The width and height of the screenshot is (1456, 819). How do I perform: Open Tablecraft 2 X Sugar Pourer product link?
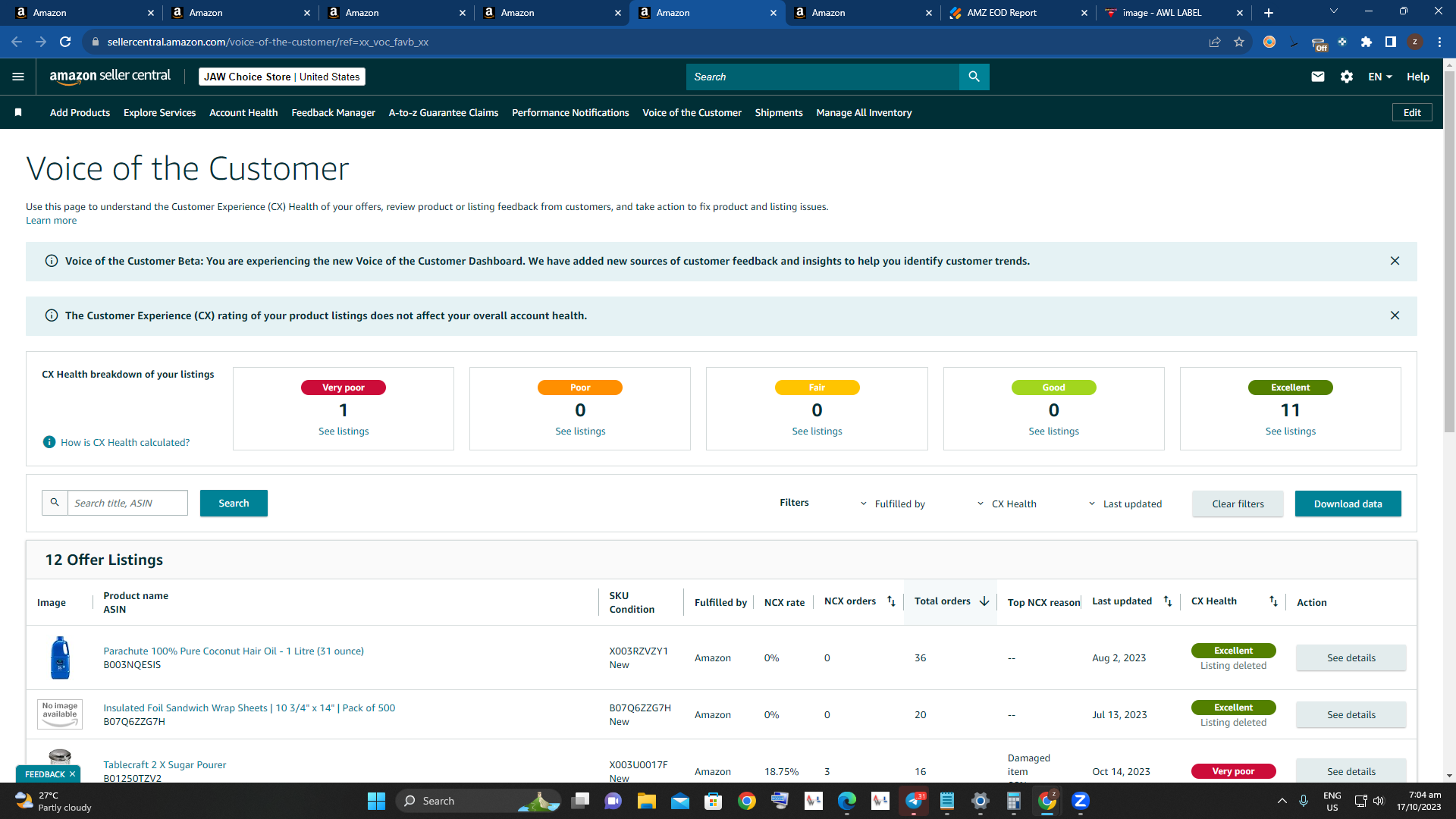[165, 764]
